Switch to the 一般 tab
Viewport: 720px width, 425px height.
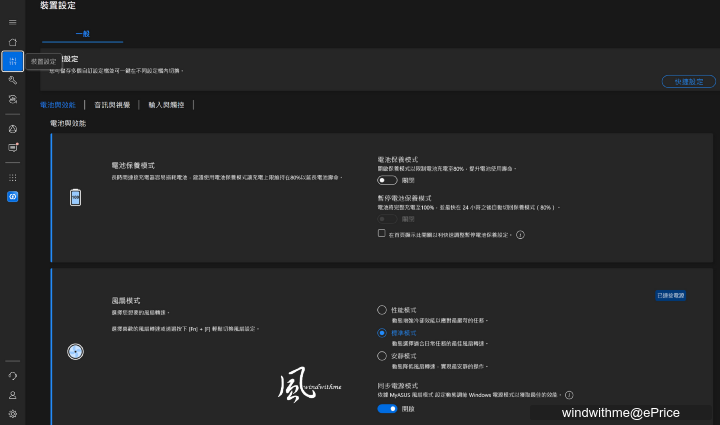83,34
